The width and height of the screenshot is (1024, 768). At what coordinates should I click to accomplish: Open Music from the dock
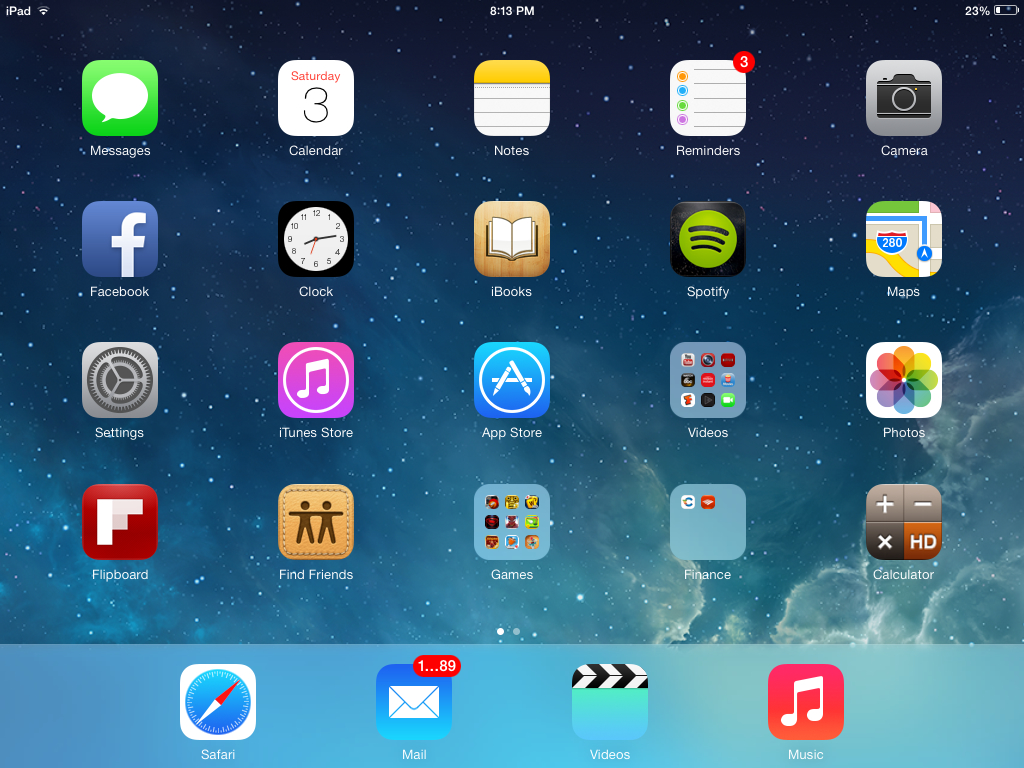point(805,702)
